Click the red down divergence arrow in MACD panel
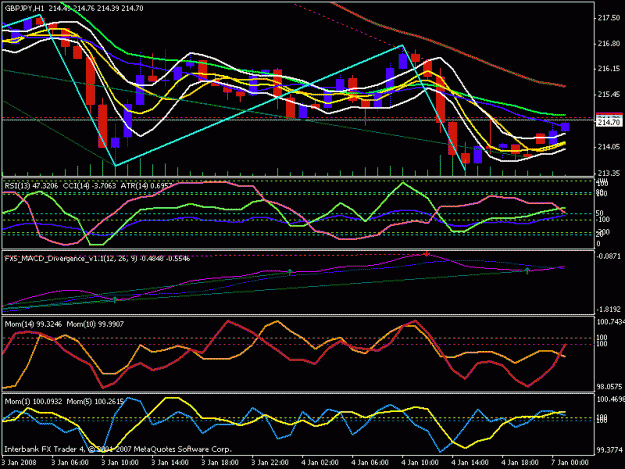 426,253
